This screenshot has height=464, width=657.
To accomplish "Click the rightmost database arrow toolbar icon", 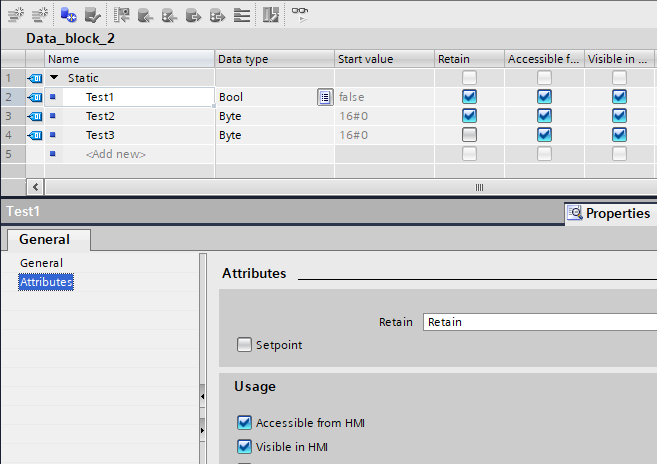I will coord(217,14).
